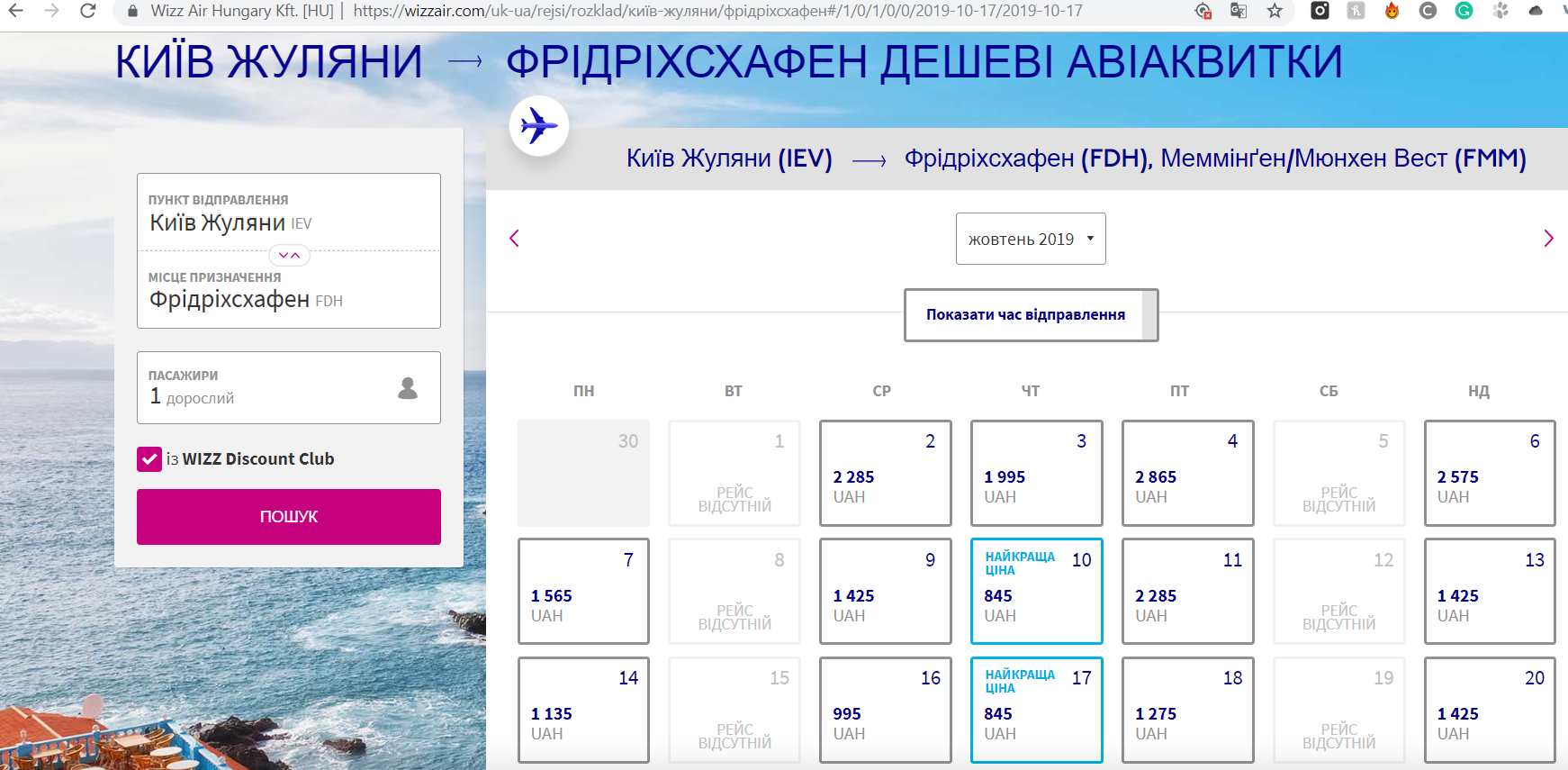Click the Київ Жуляни departure field
The image size is (1568, 770).
point(288,214)
